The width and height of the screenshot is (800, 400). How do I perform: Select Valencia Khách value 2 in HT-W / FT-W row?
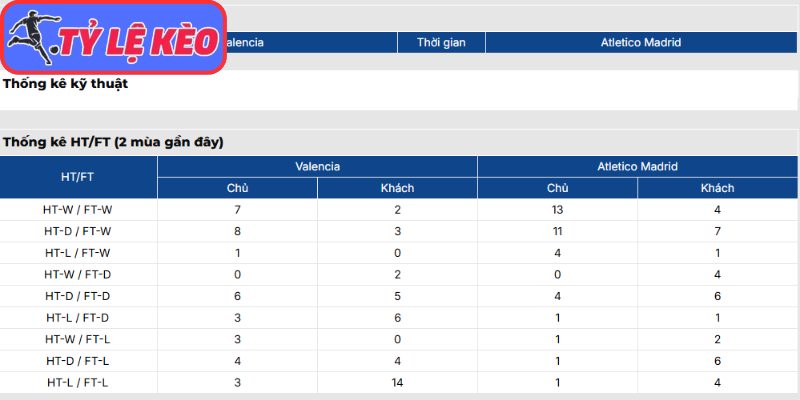coord(397,210)
